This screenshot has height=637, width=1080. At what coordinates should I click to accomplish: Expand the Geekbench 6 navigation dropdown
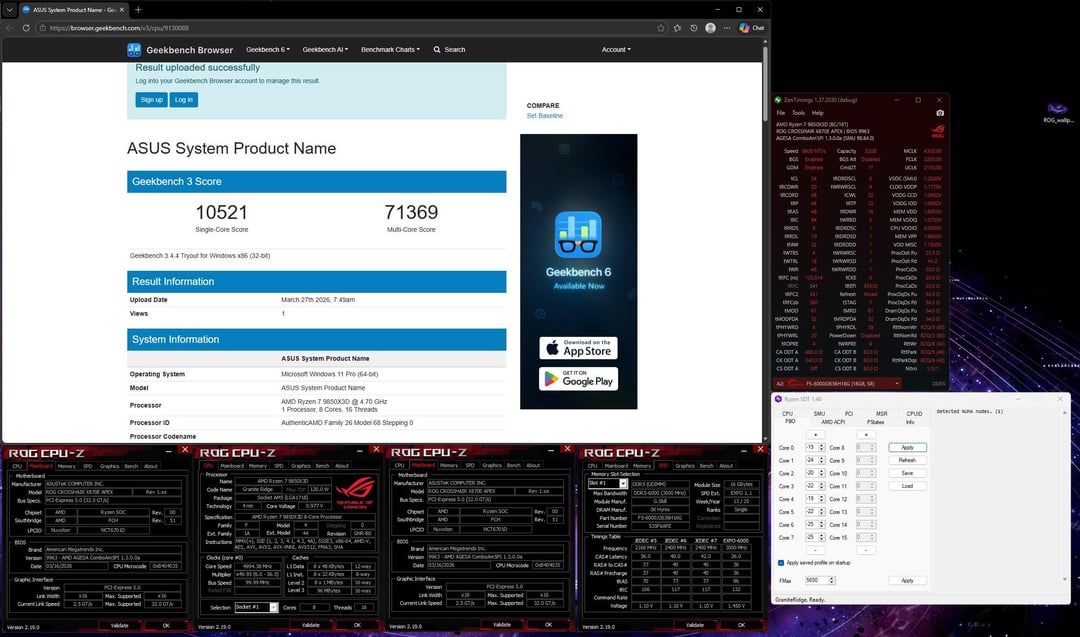[x=269, y=49]
